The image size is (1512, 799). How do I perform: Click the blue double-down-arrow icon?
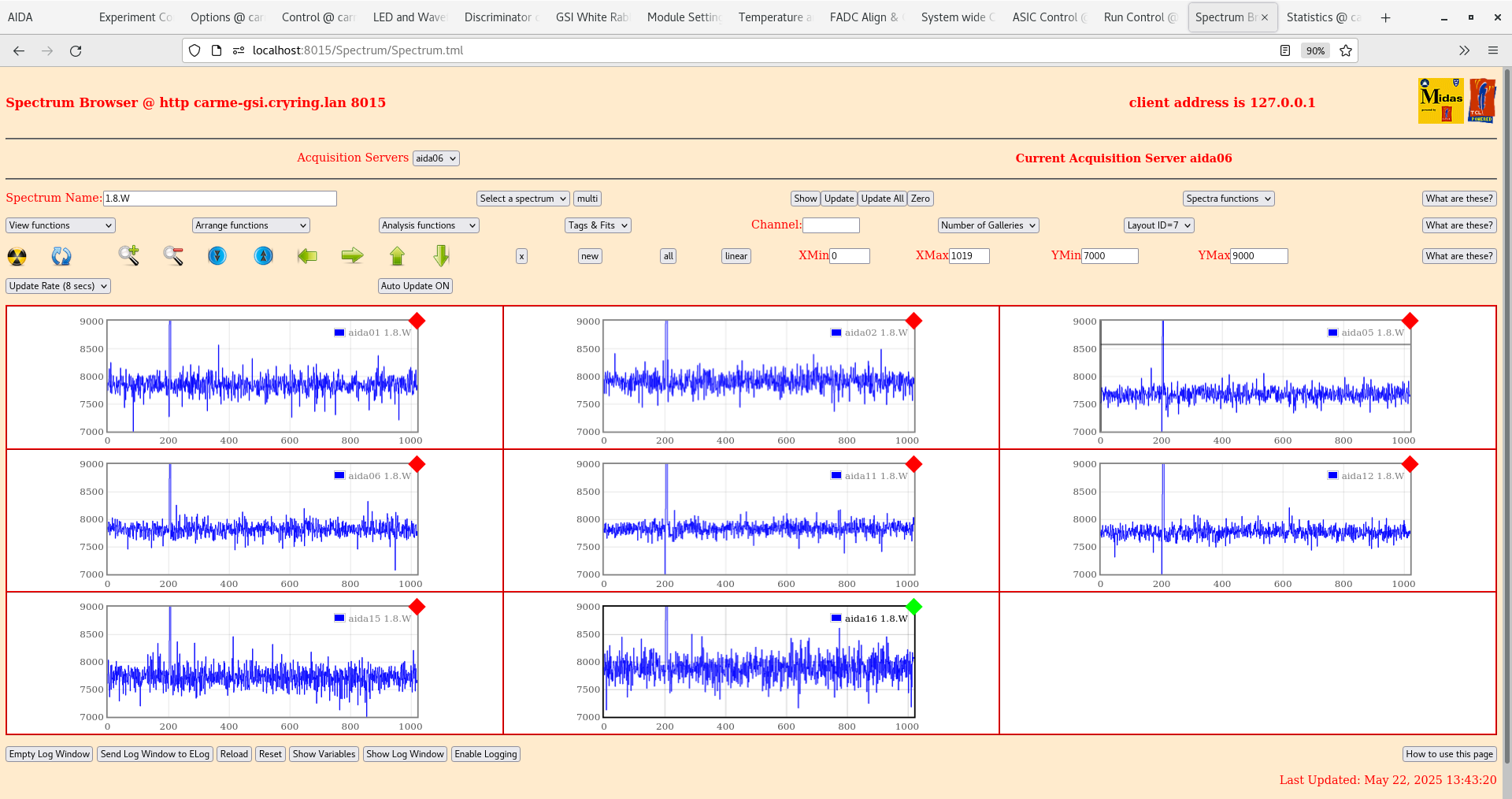217,255
